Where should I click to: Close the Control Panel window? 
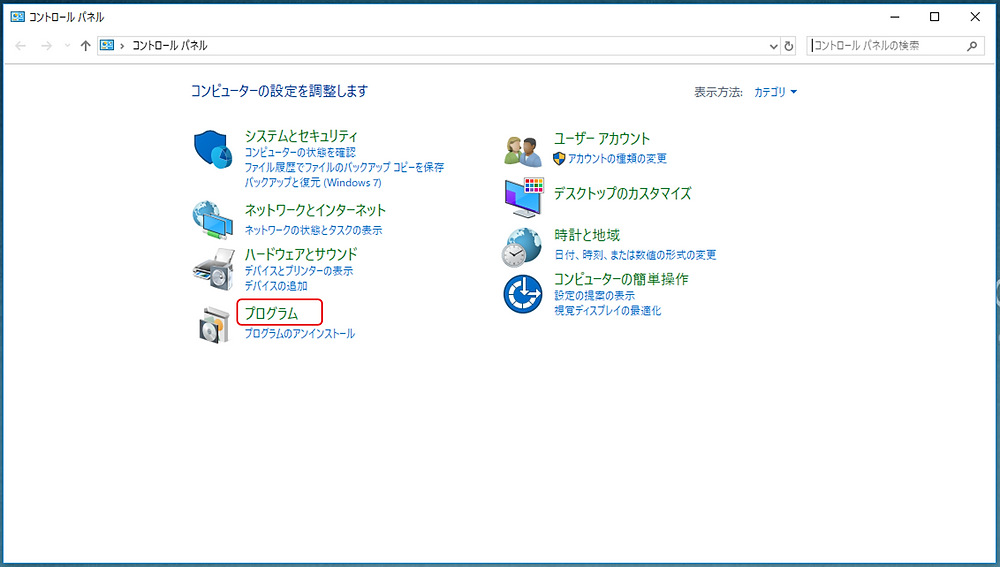[974, 17]
